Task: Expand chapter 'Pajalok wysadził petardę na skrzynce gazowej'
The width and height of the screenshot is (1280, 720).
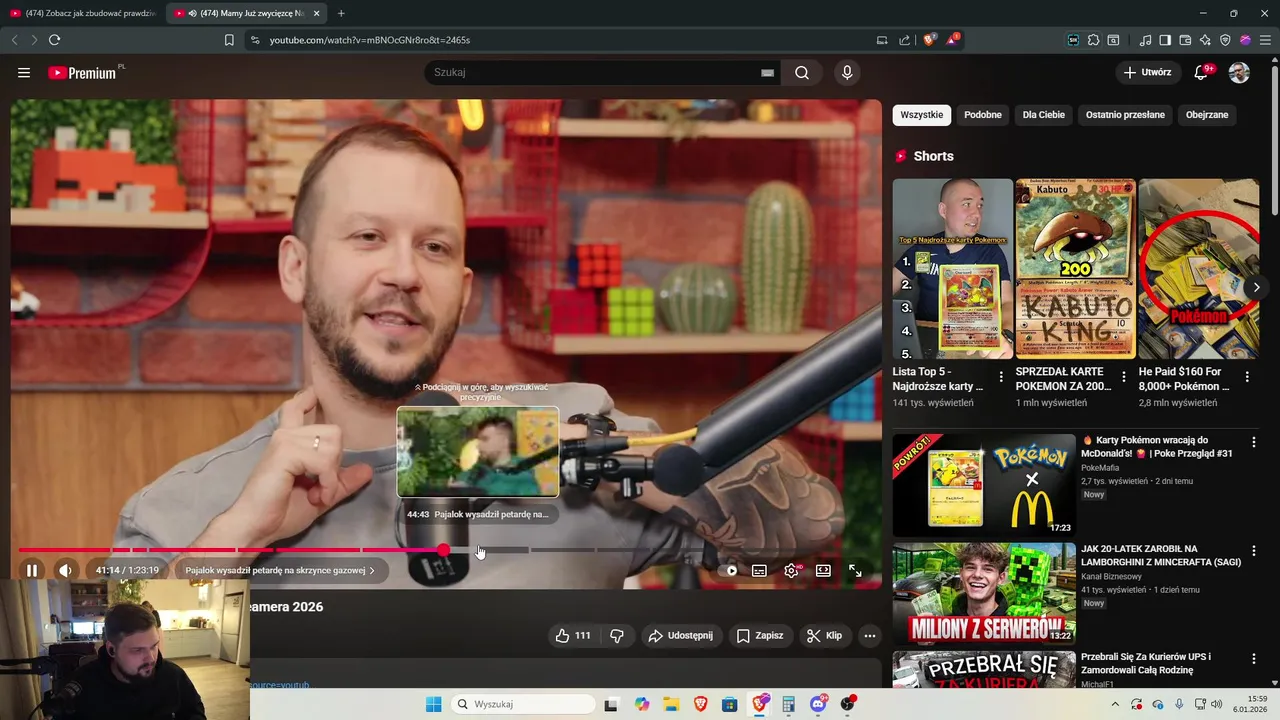Action: pyautogui.click(x=280, y=570)
